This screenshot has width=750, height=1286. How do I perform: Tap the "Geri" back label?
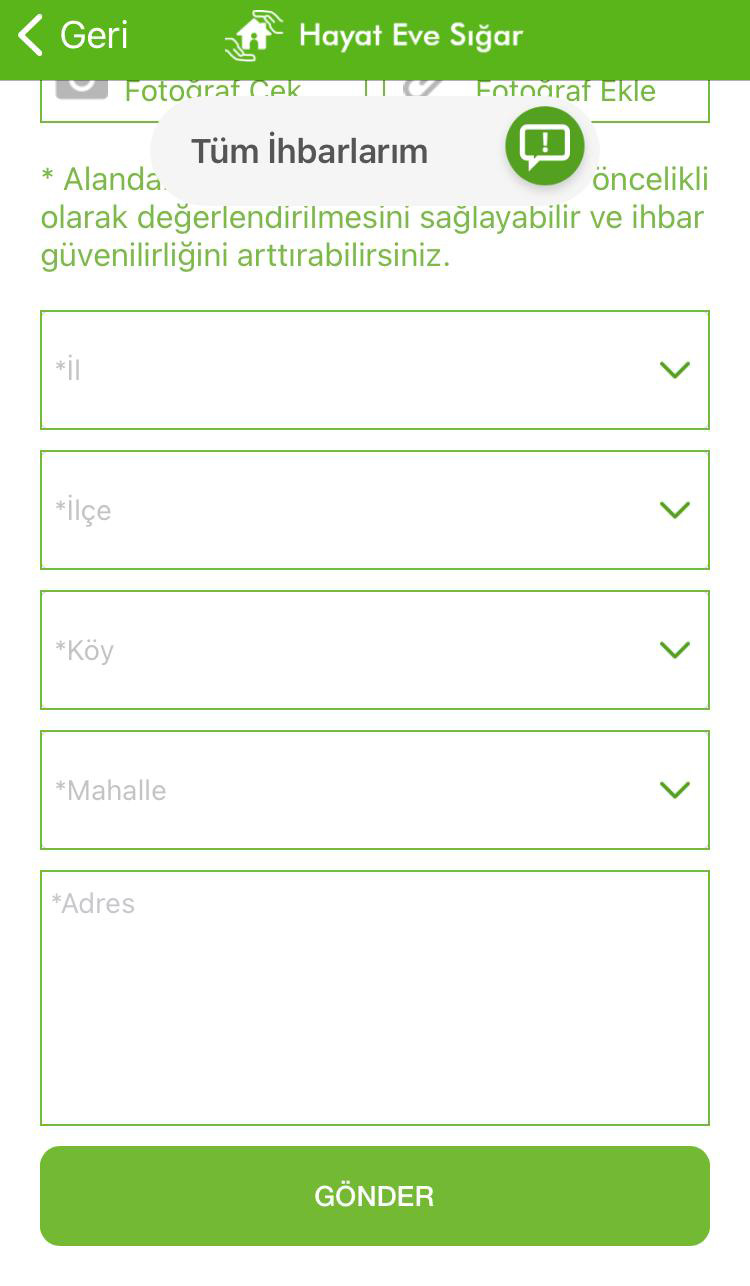coord(94,36)
